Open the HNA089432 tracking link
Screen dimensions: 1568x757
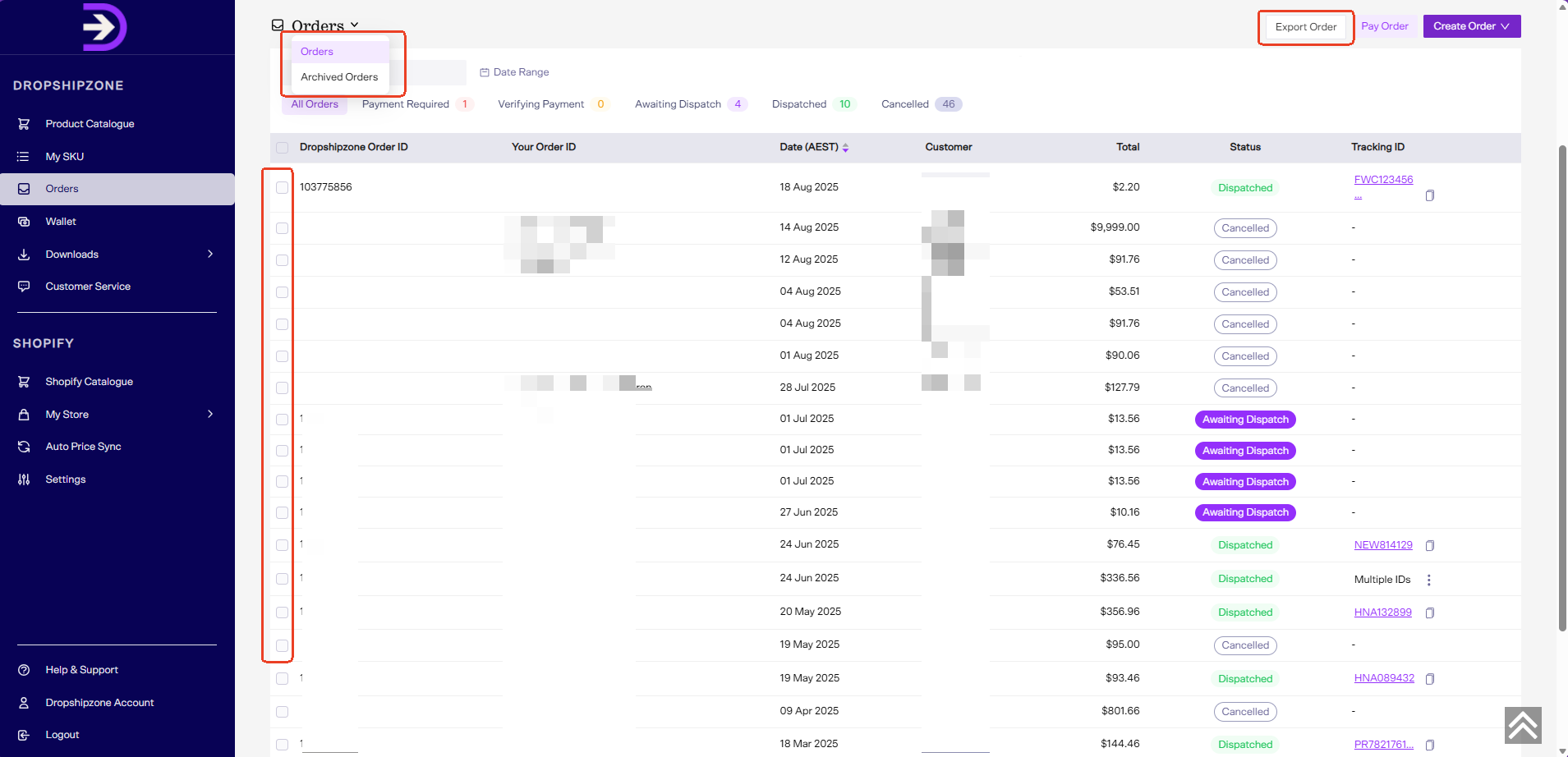pyautogui.click(x=1384, y=678)
